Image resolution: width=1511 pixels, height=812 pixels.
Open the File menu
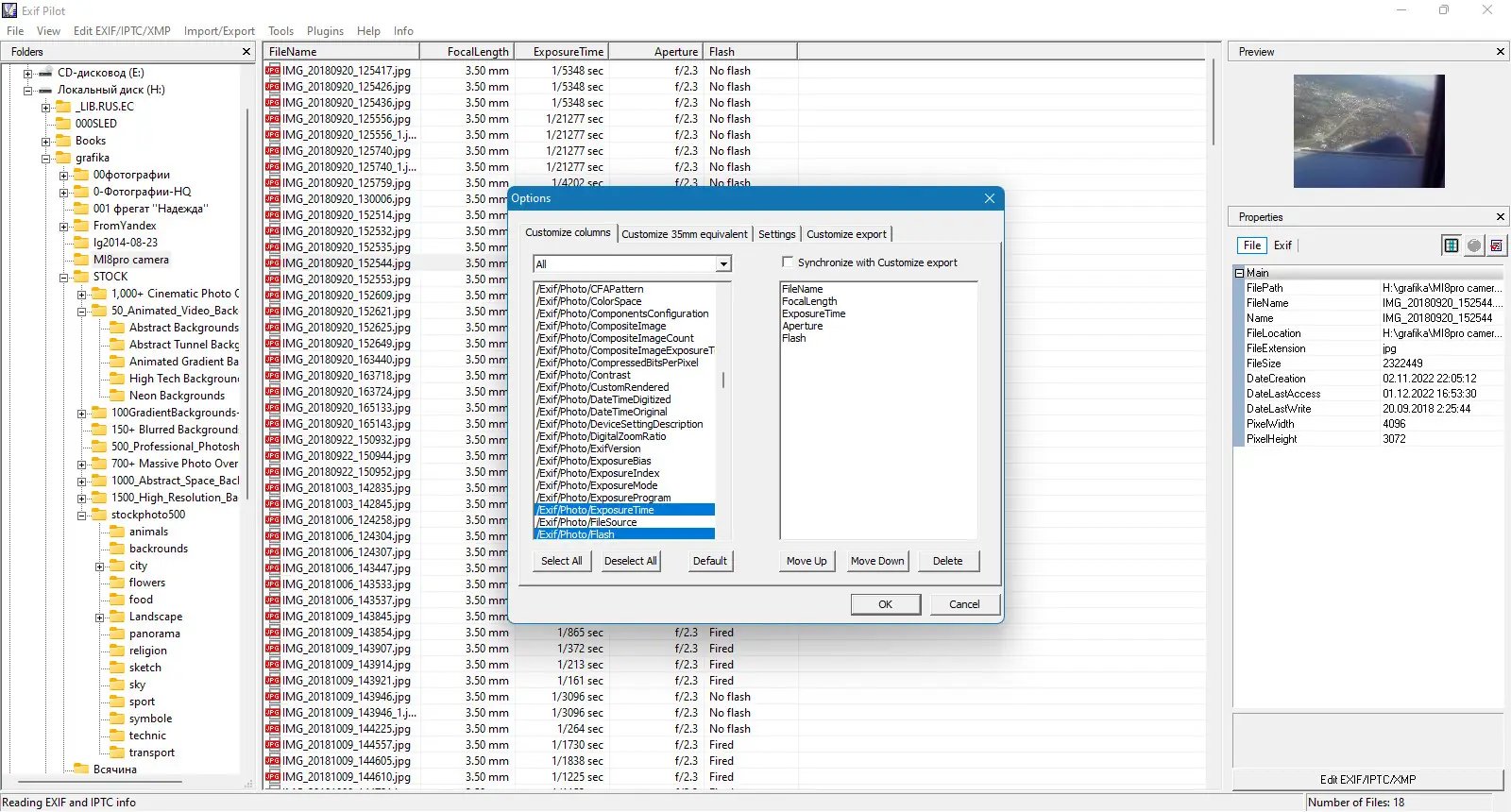pyautogui.click(x=15, y=31)
